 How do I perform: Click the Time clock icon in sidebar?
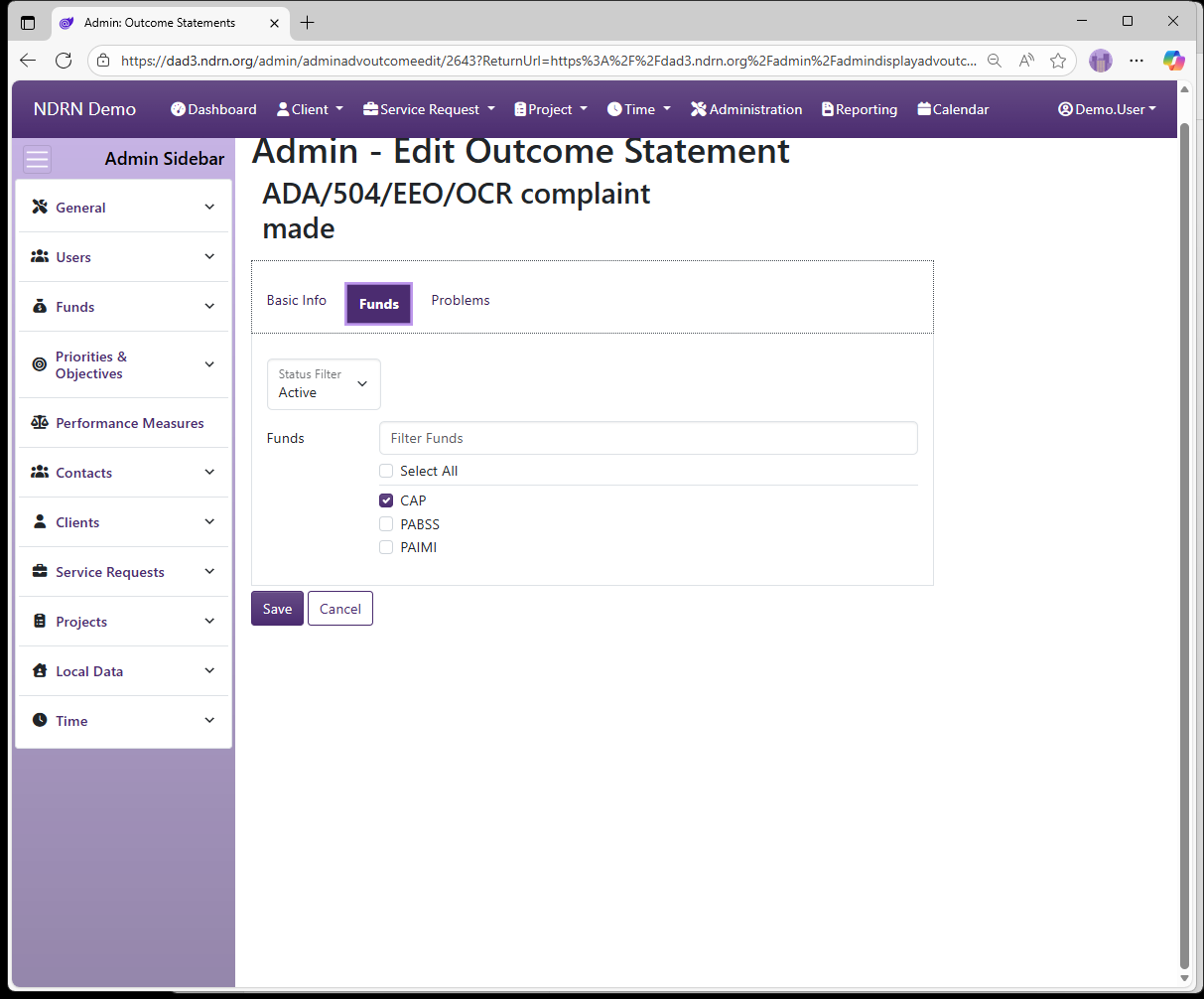(40, 720)
